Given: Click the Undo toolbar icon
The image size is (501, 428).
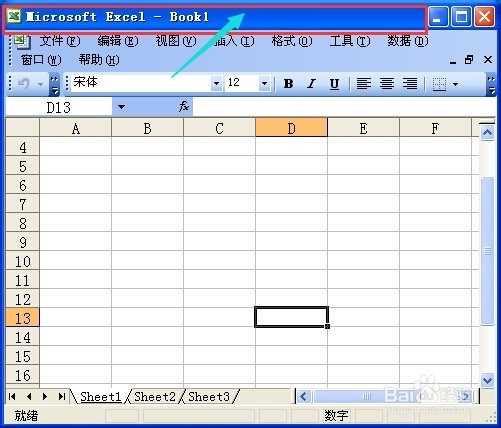Looking at the screenshot, I should pyautogui.click(x=23, y=83).
